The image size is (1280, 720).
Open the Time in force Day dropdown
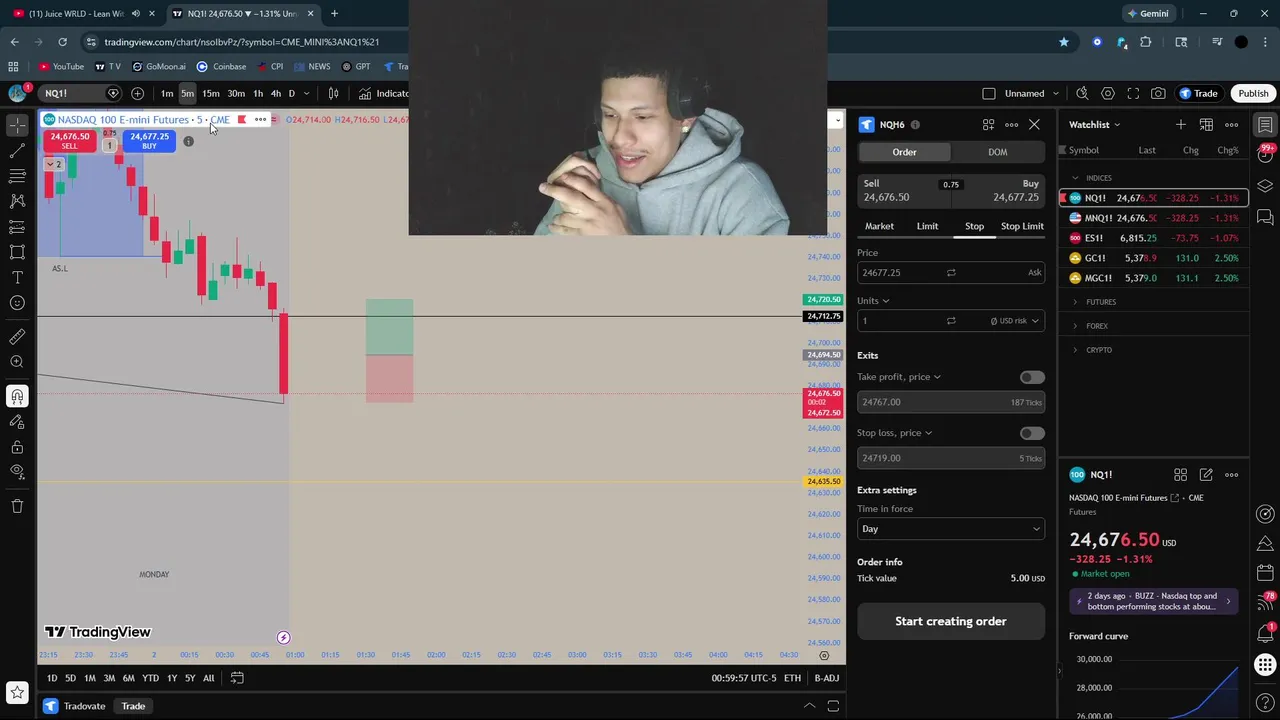pos(951,529)
